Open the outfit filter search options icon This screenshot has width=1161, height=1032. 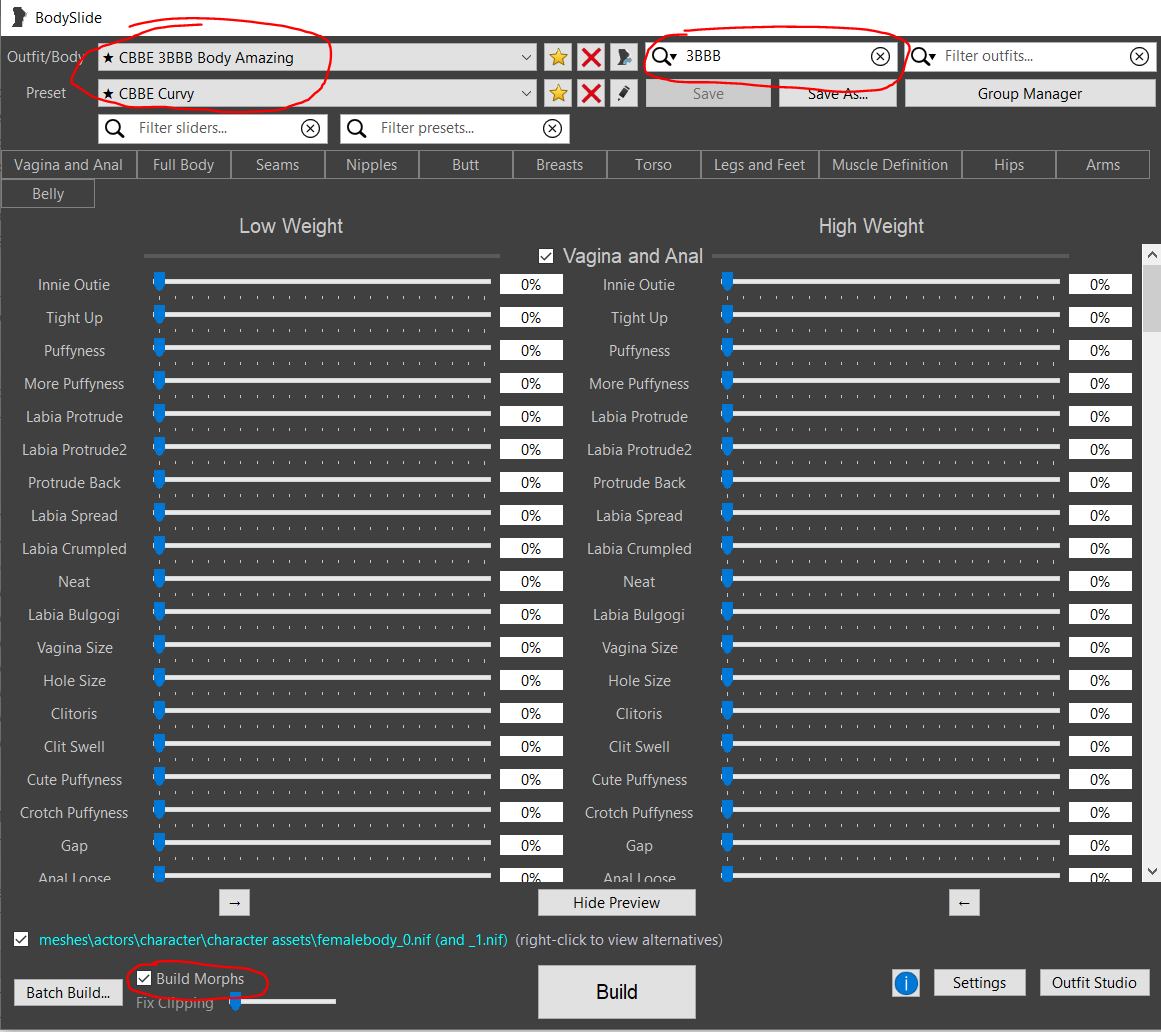pyautogui.click(x=923, y=56)
